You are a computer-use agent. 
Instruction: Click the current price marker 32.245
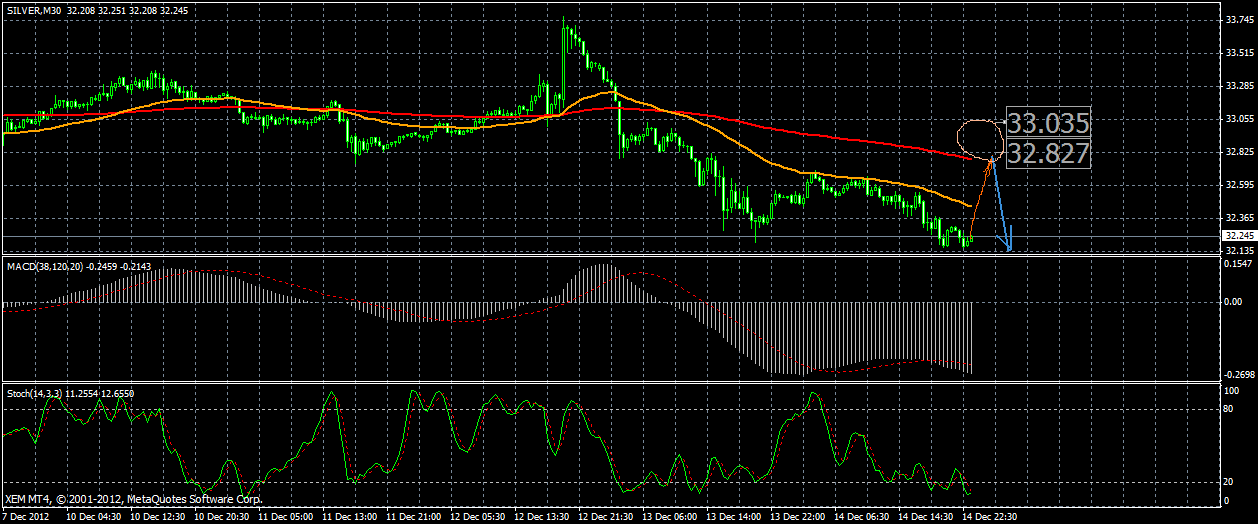1238,236
